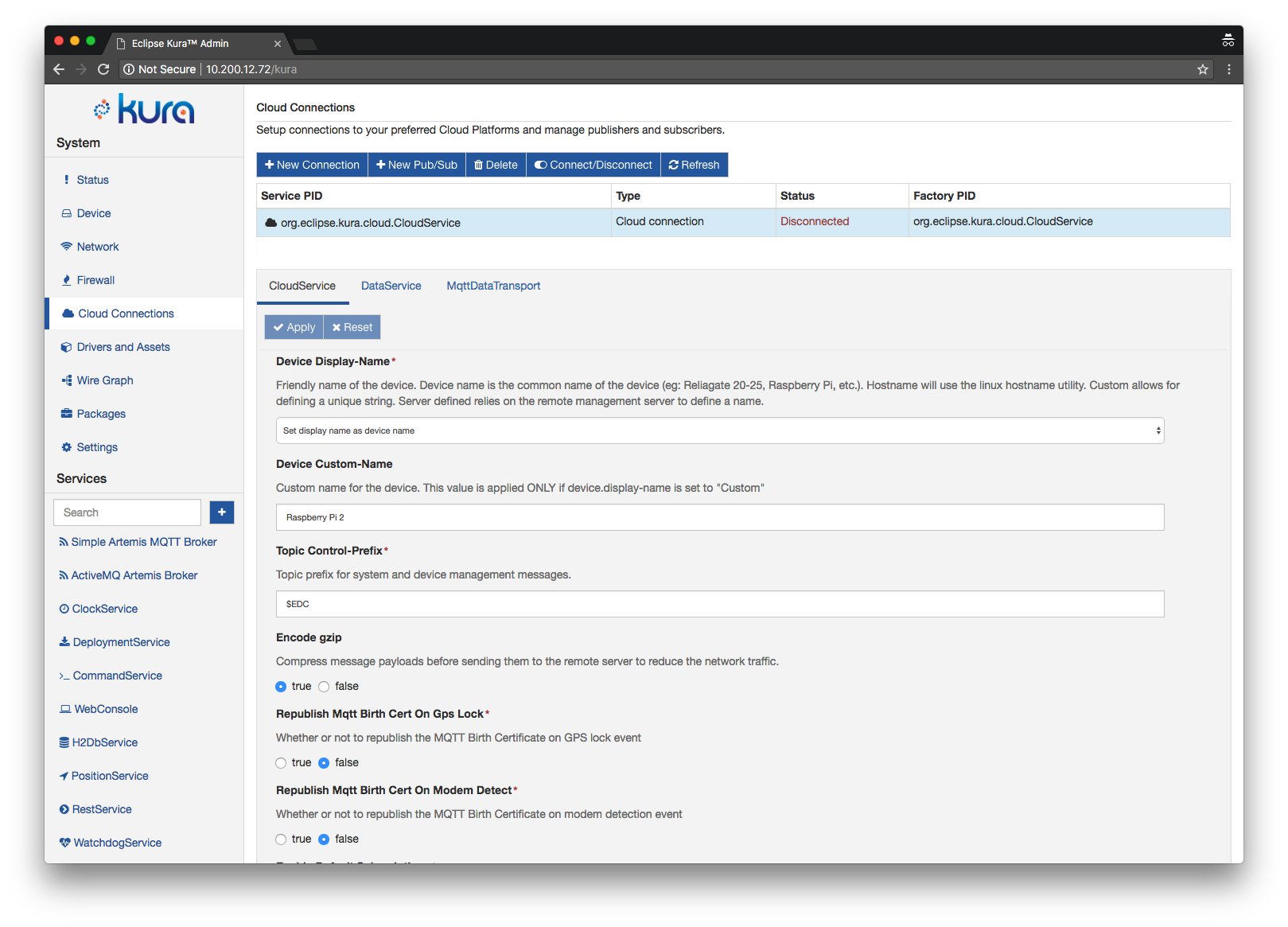Go back using browser back arrow
This screenshot has width=1288, height=927.
click(x=59, y=69)
